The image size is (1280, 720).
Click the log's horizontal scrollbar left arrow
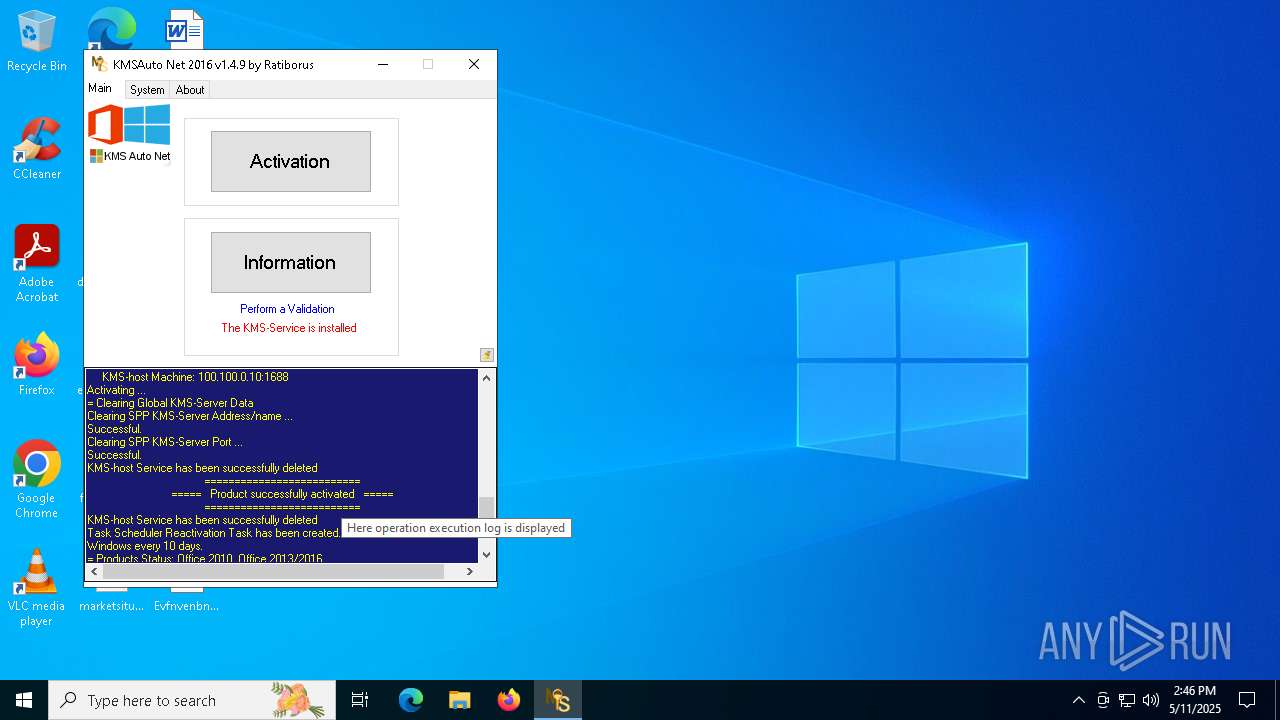(94, 571)
